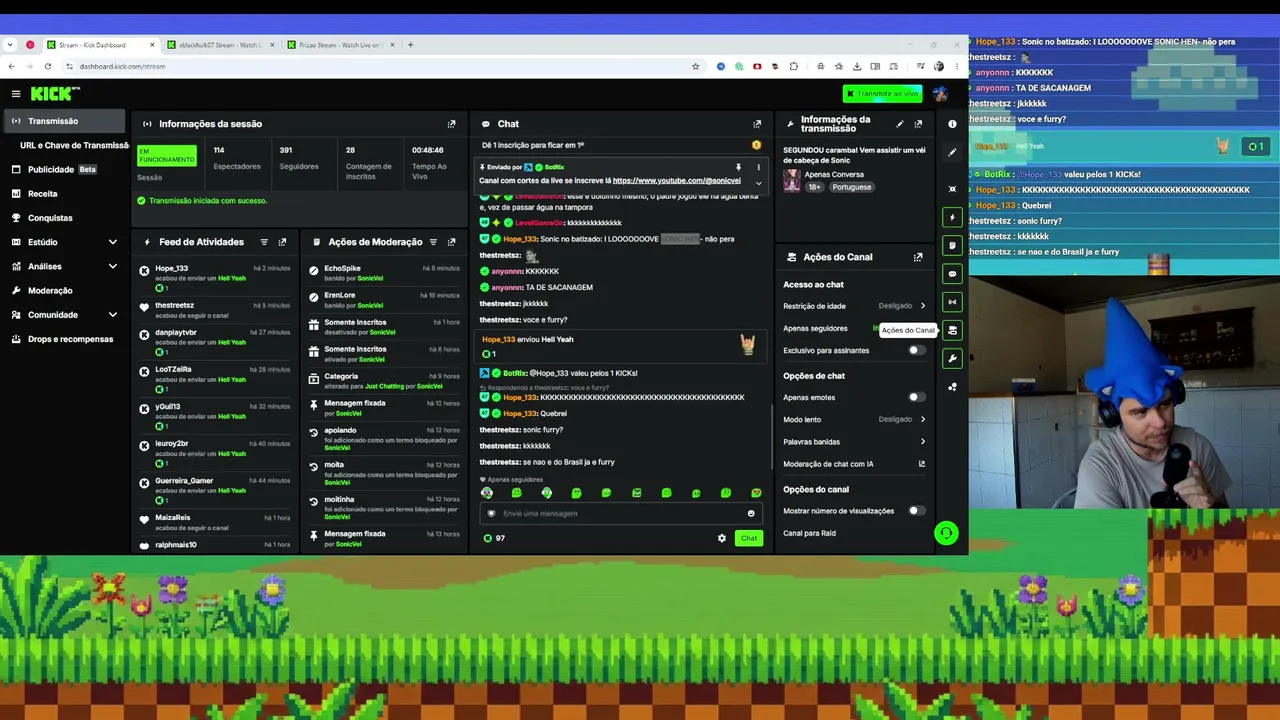The image size is (1280, 720).
Task: Open the Kick hamburger menu
Action: (16, 94)
